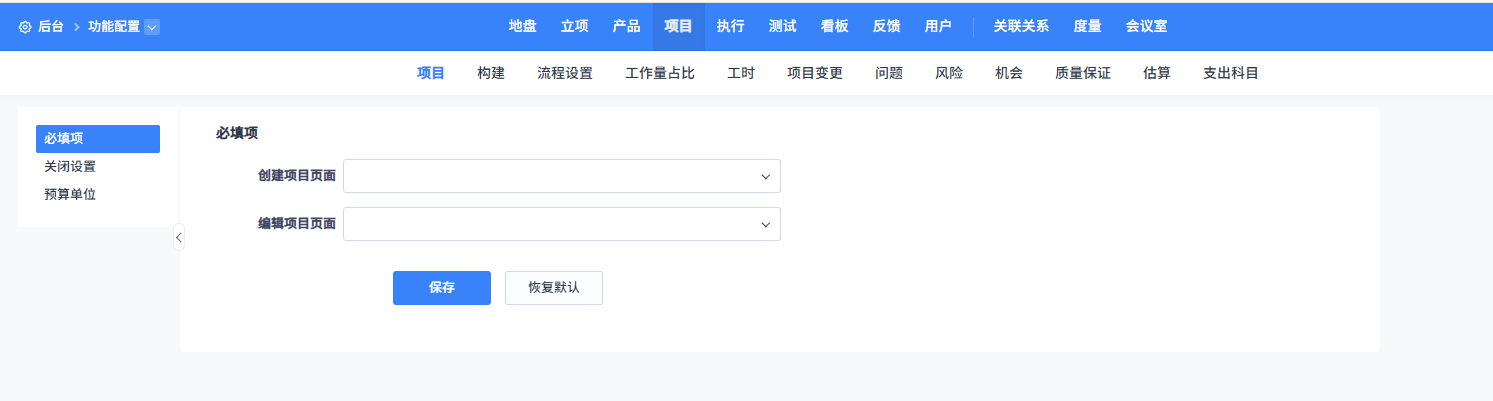This screenshot has height=401, width=1493.
Task: Select 关闭设置 in the left sidebar
Action: (70, 167)
